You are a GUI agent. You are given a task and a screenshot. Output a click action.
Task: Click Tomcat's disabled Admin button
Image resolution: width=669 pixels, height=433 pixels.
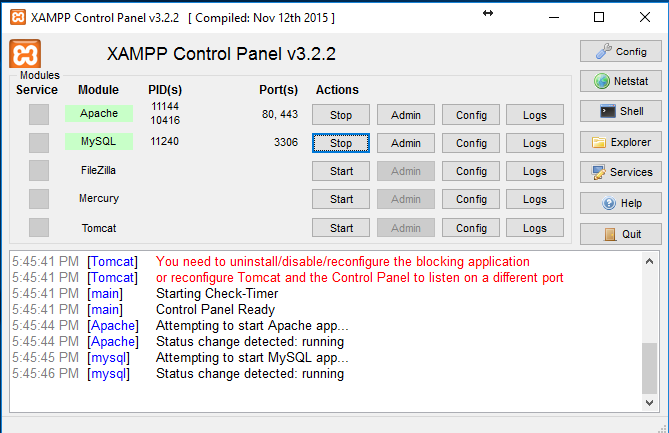[x=406, y=228]
